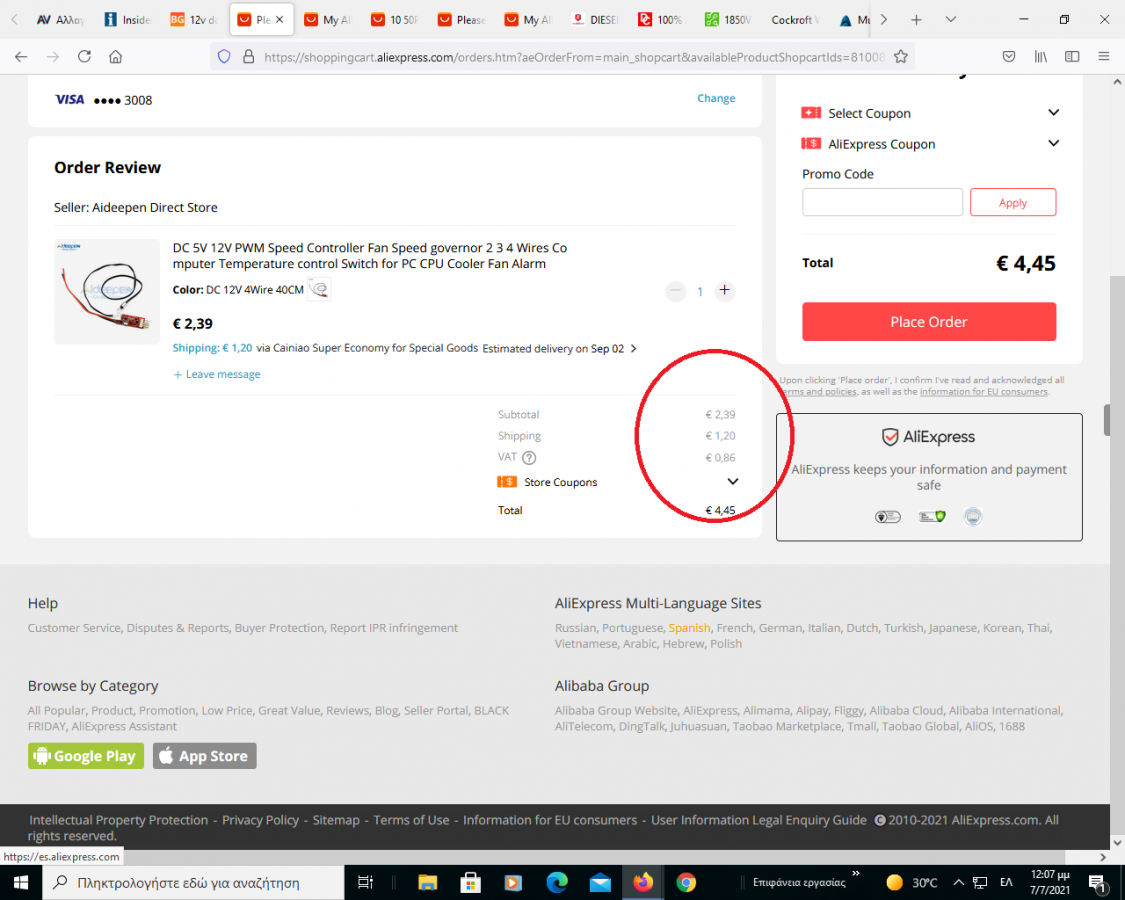Expand the AliExpress Coupon dropdown
The height and width of the screenshot is (900, 1125).
coord(1053,144)
